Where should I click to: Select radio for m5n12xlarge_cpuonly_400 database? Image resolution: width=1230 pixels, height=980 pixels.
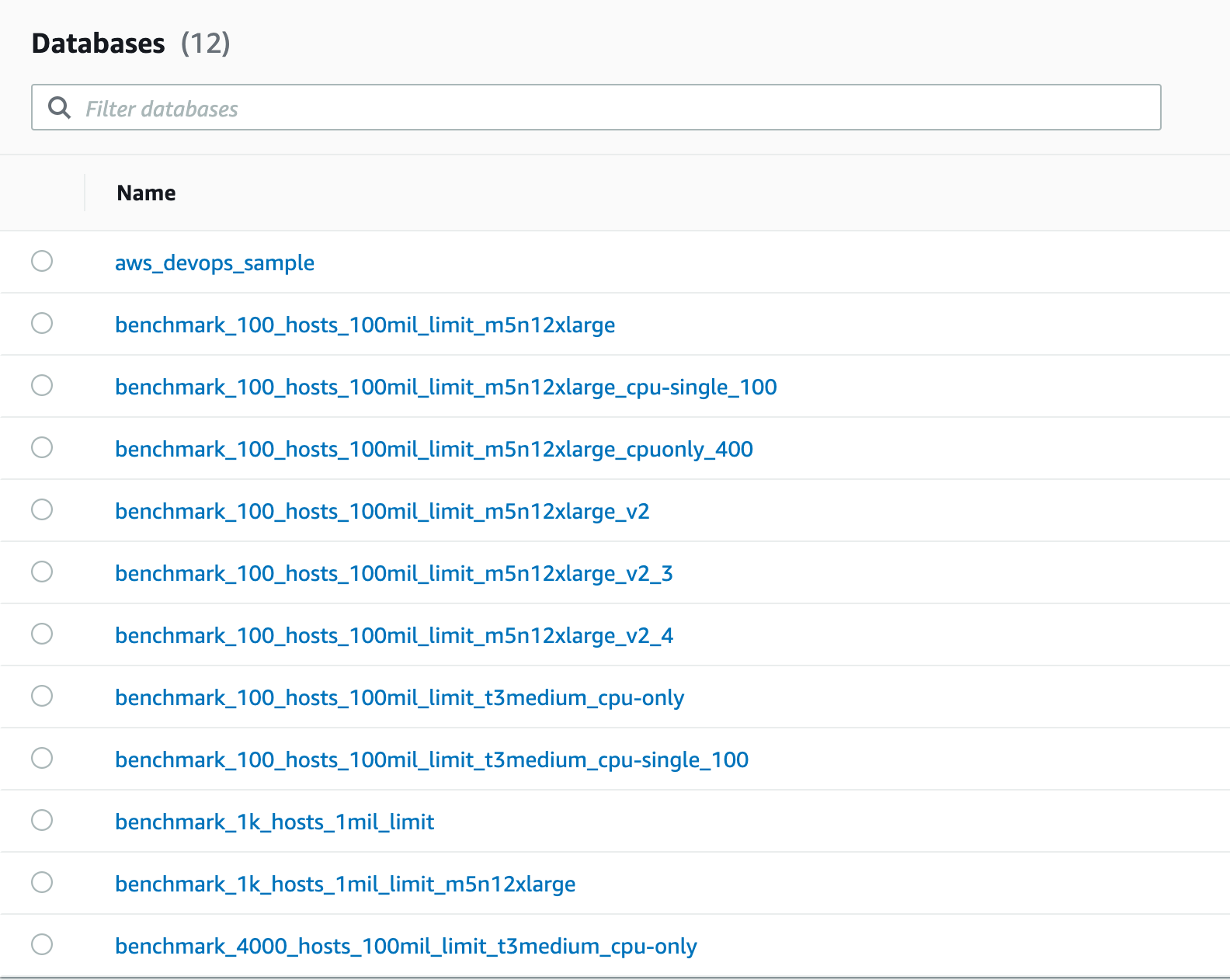coord(42,447)
